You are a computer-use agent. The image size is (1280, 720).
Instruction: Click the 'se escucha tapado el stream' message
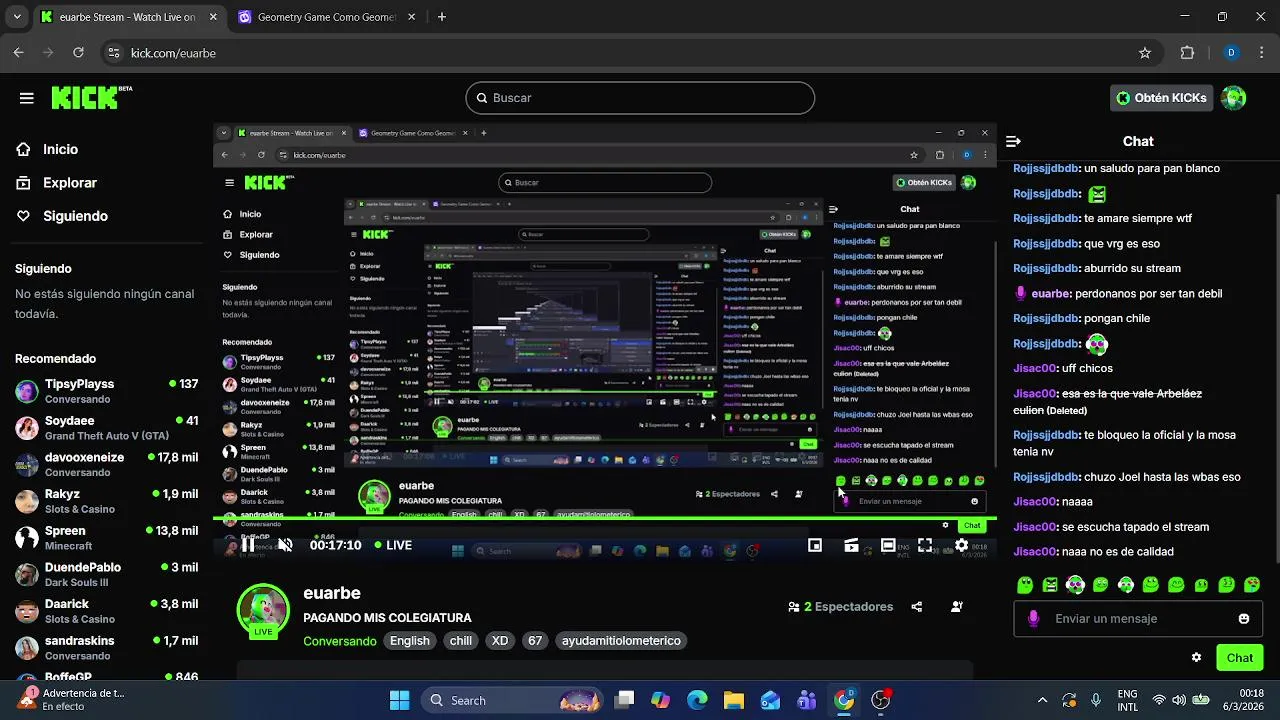pos(1135,527)
